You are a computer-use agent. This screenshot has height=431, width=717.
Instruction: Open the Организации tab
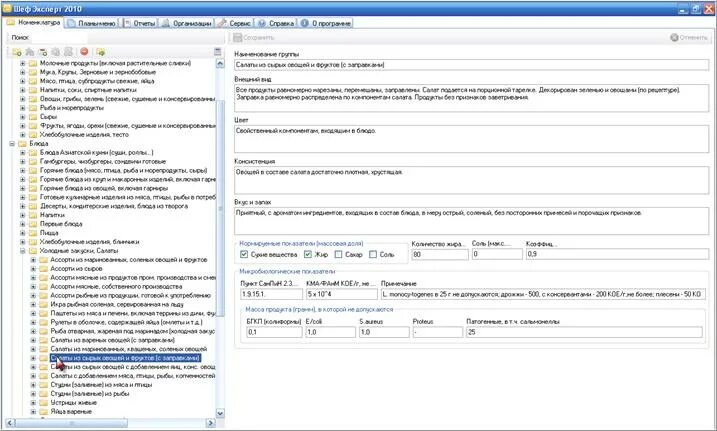187,23
